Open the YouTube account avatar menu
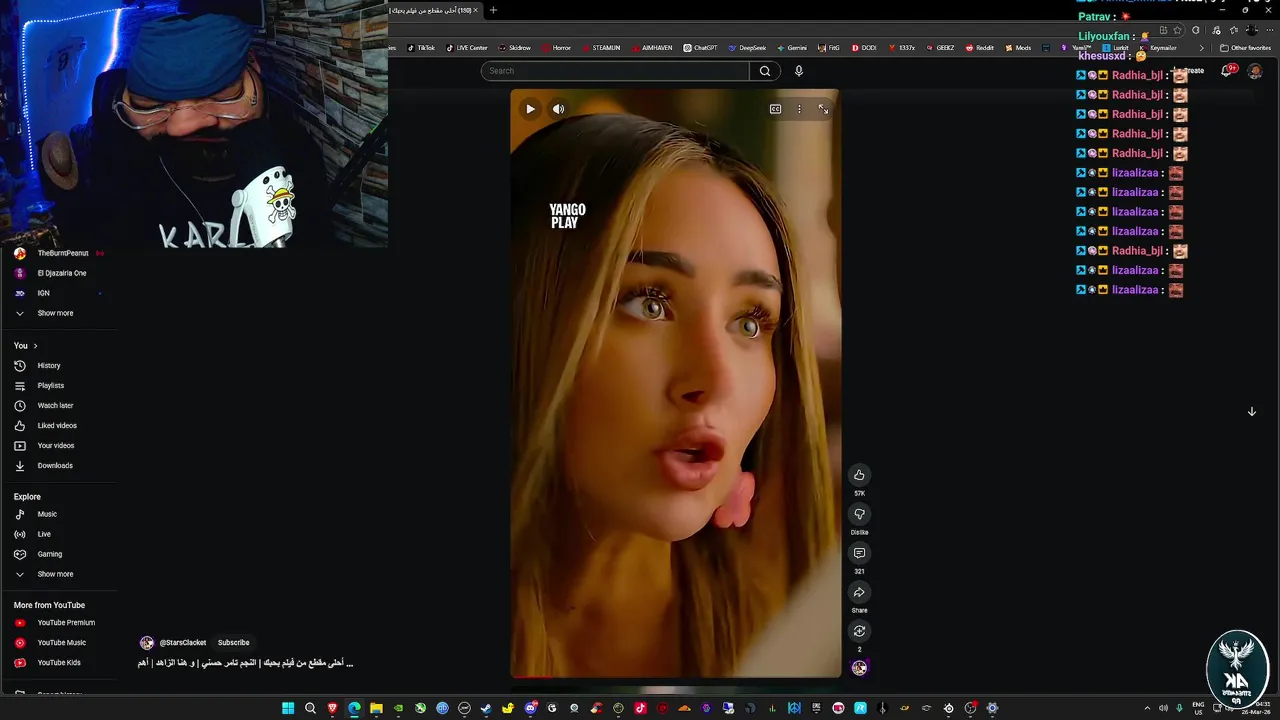 point(1254,71)
